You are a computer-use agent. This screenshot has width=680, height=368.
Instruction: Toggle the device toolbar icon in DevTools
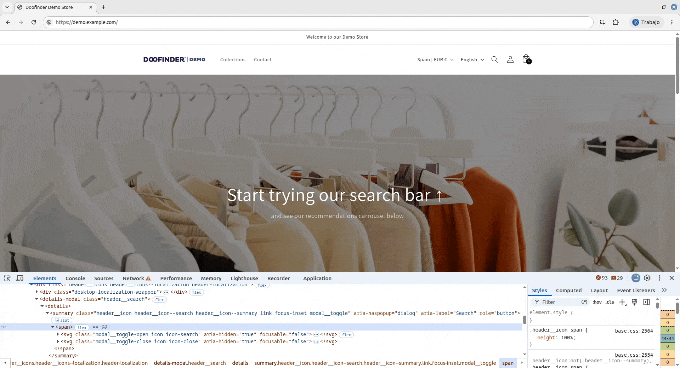(20, 278)
